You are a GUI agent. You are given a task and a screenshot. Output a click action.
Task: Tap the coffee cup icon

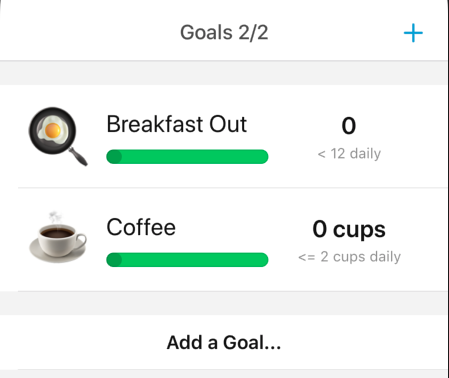[58, 237]
